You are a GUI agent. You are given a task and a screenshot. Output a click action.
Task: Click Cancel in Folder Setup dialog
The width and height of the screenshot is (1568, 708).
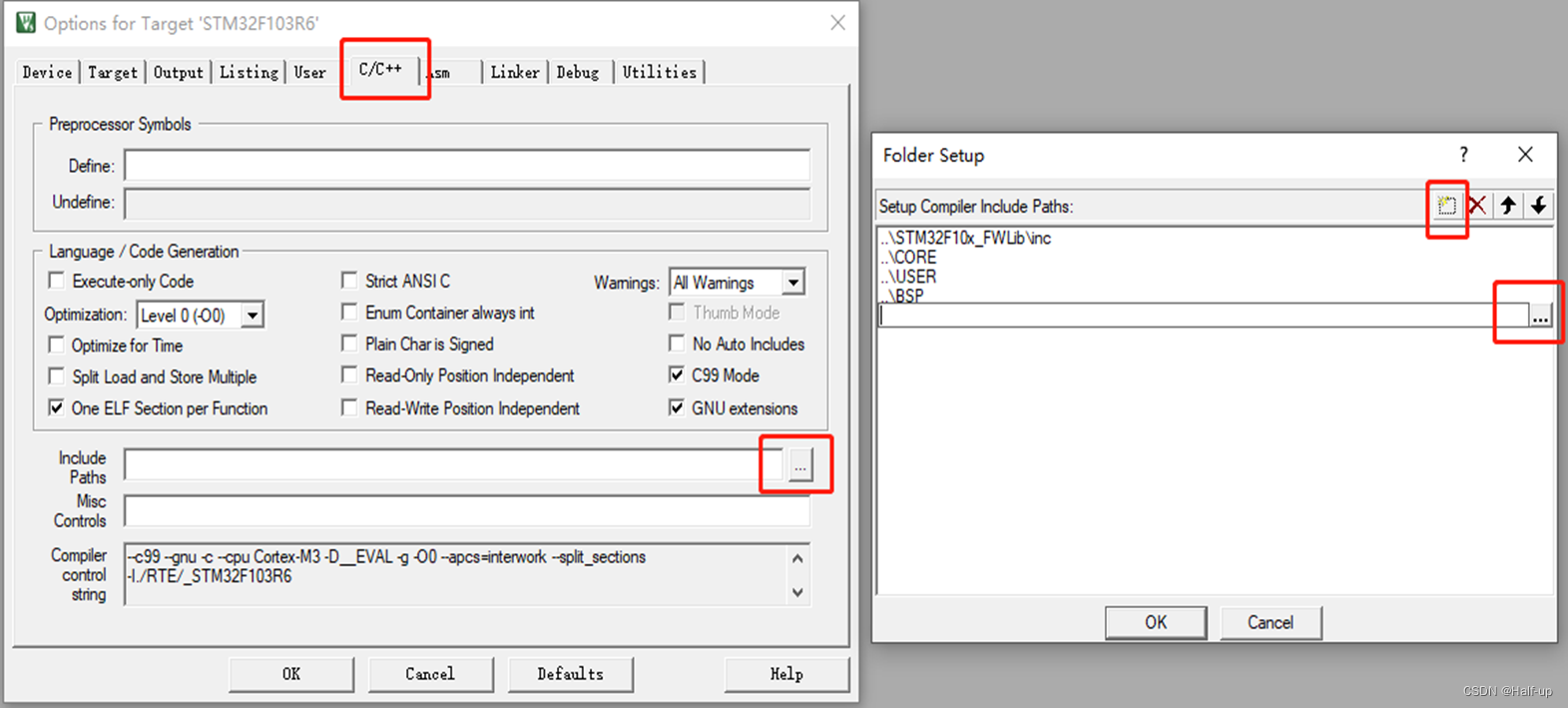(x=1271, y=622)
